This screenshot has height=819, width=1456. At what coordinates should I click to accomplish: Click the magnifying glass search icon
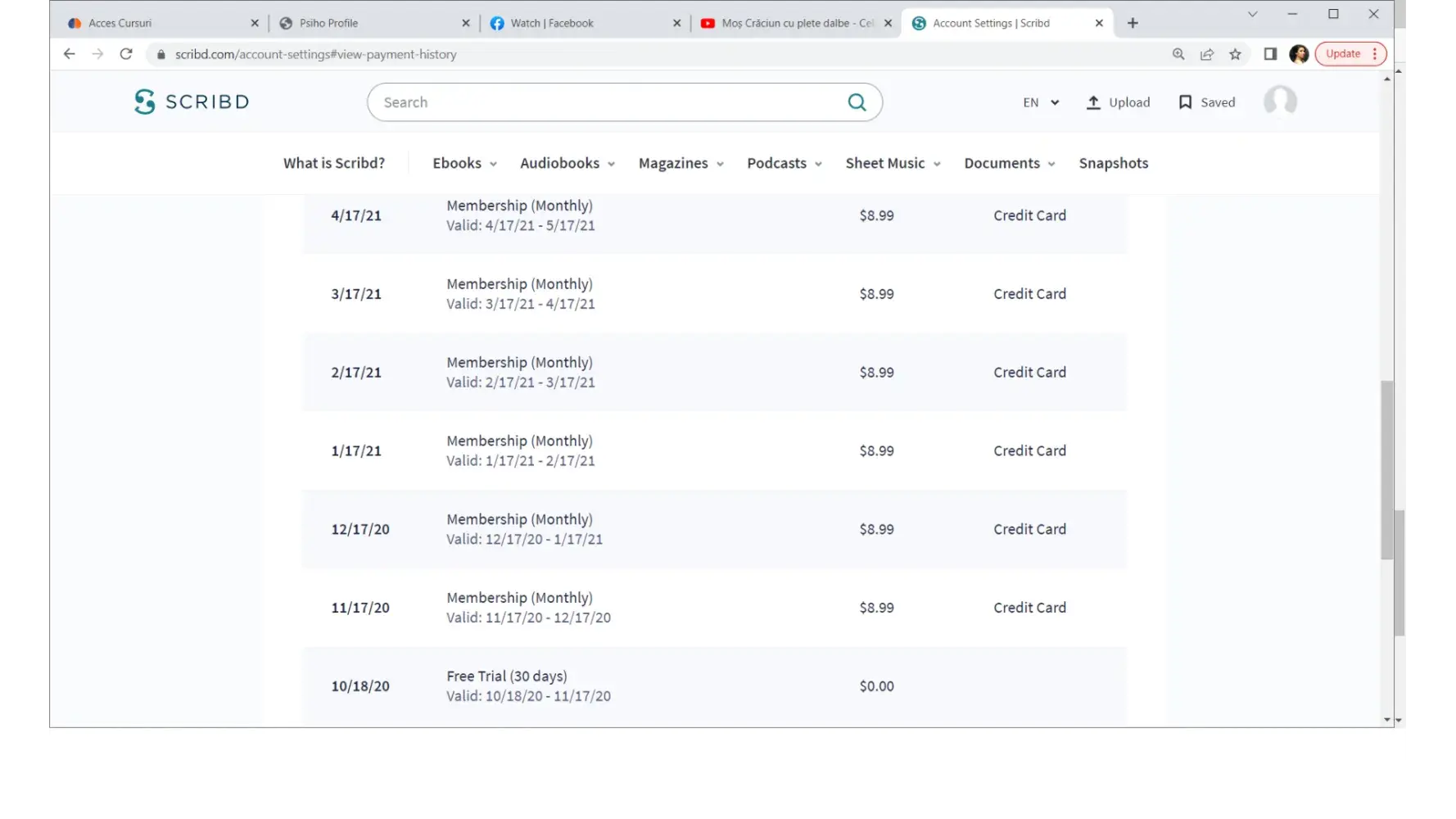857,102
